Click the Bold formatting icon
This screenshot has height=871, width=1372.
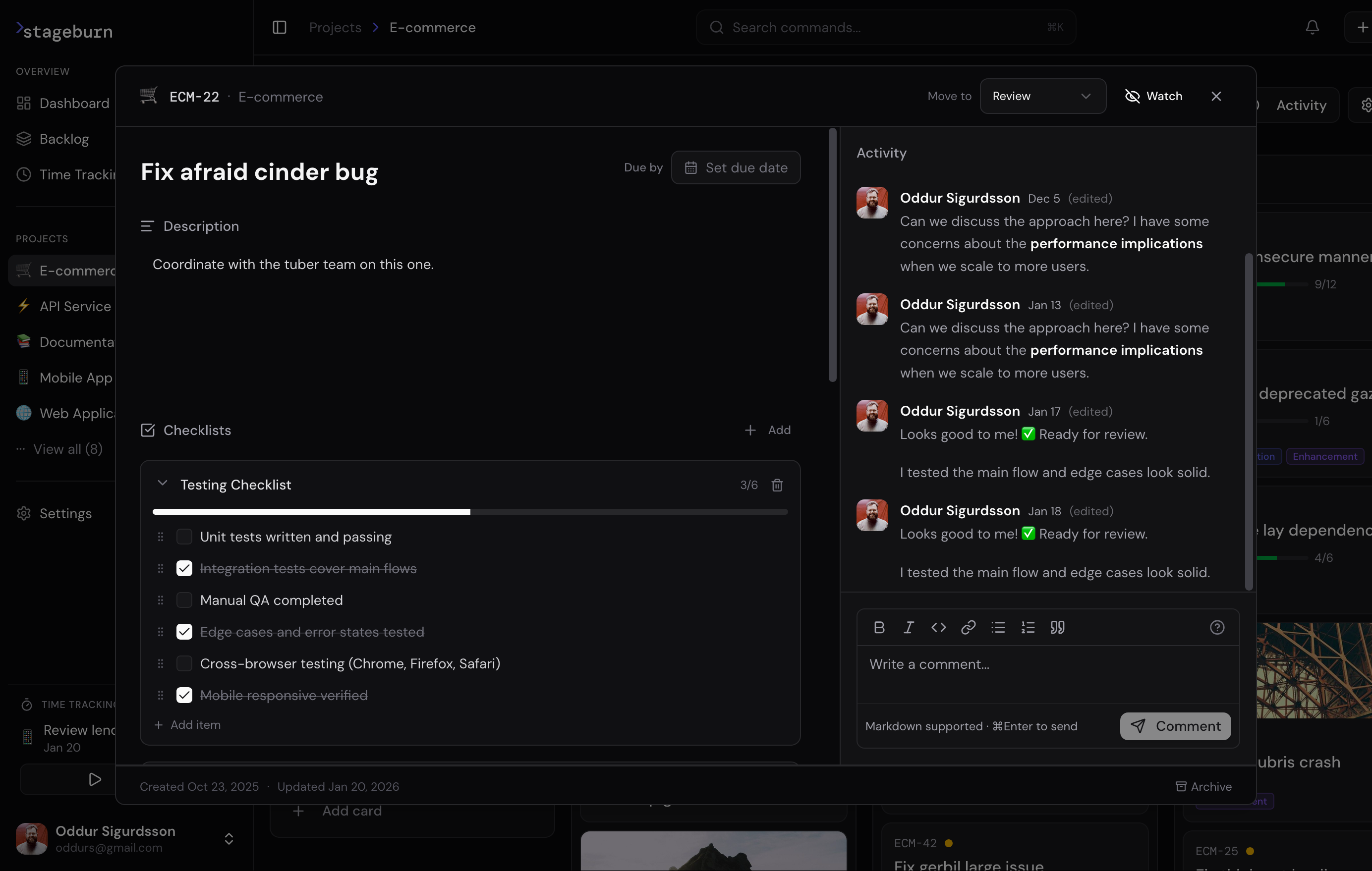(x=879, y=627)
